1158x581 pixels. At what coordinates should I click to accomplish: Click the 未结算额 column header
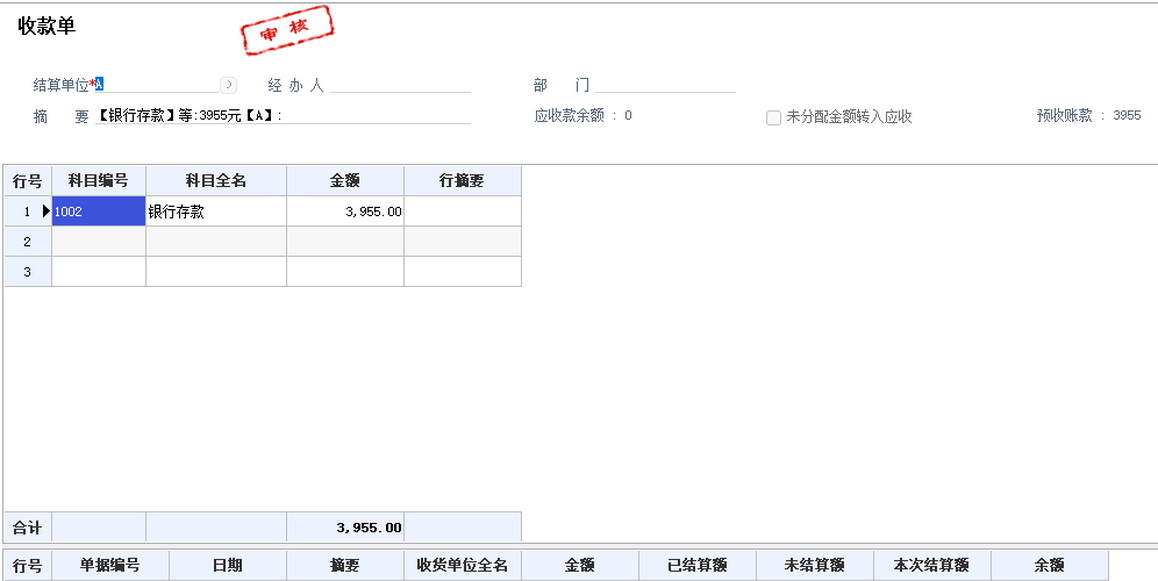pyautogui.click(x=815, y=565)
